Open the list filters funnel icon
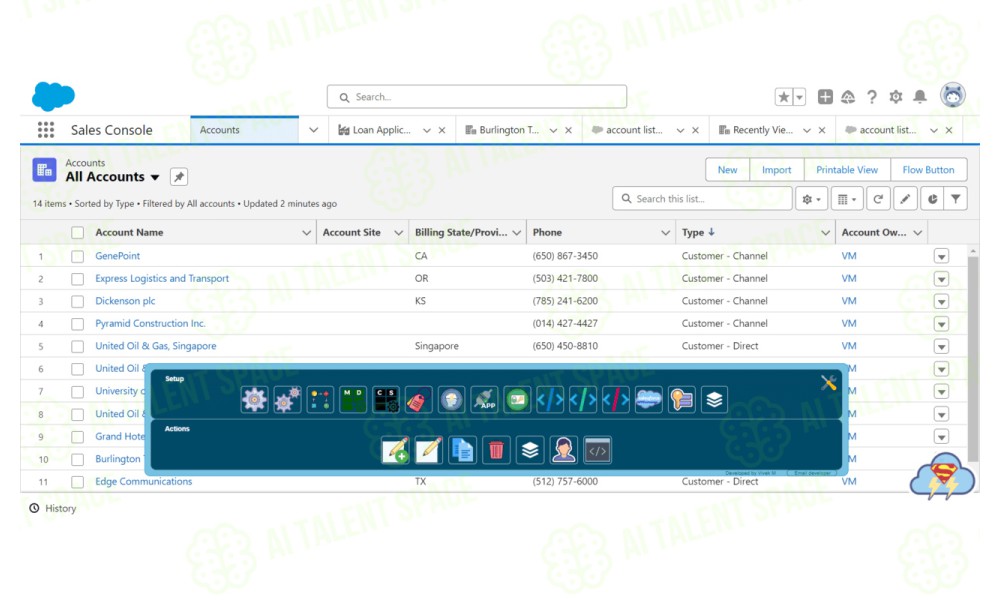Viewport: 1000px width, 600px height. [x=955, y=199]
